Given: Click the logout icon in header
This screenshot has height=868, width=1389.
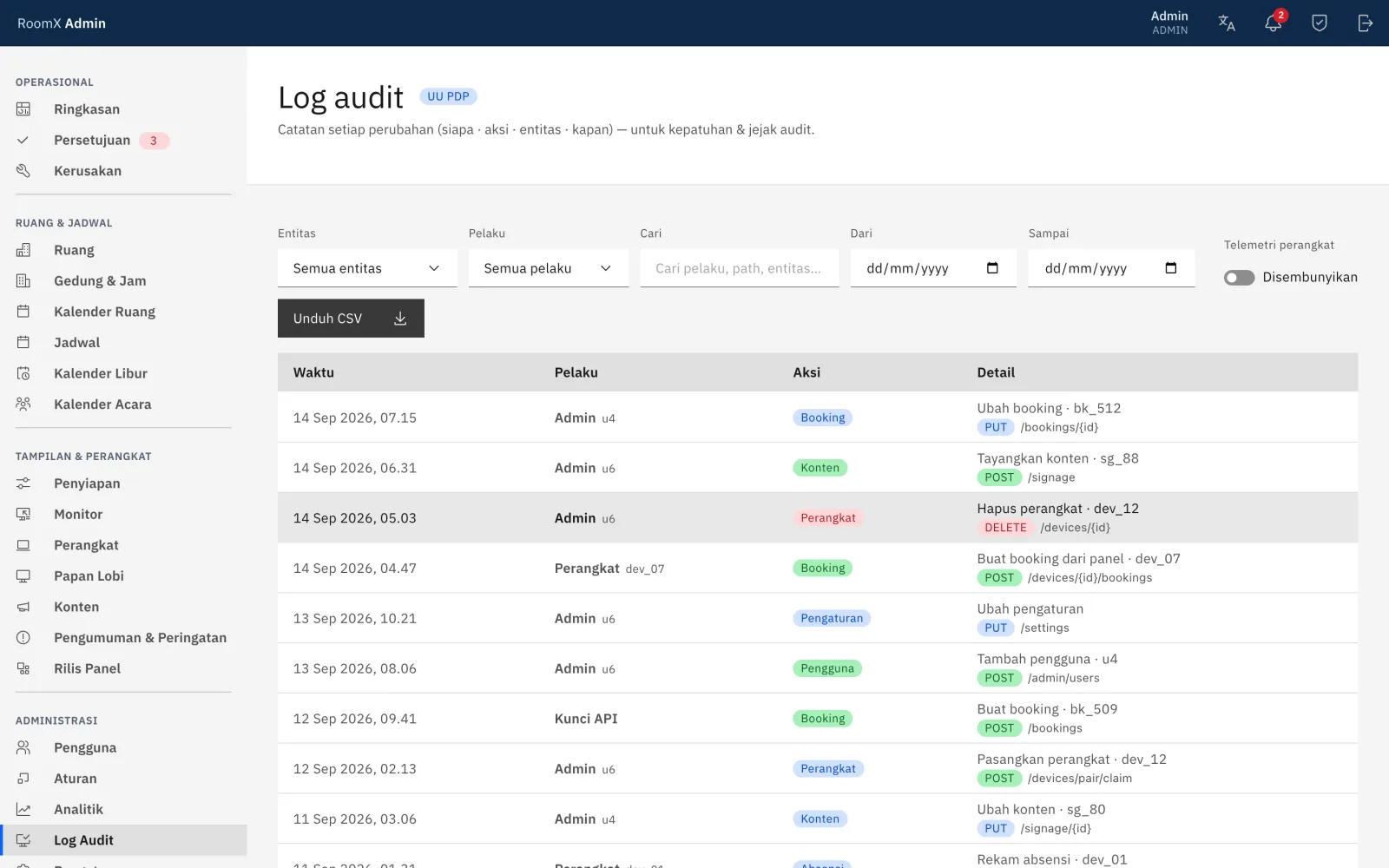Looking at the screenshot, I should (x=1366, y=23).
